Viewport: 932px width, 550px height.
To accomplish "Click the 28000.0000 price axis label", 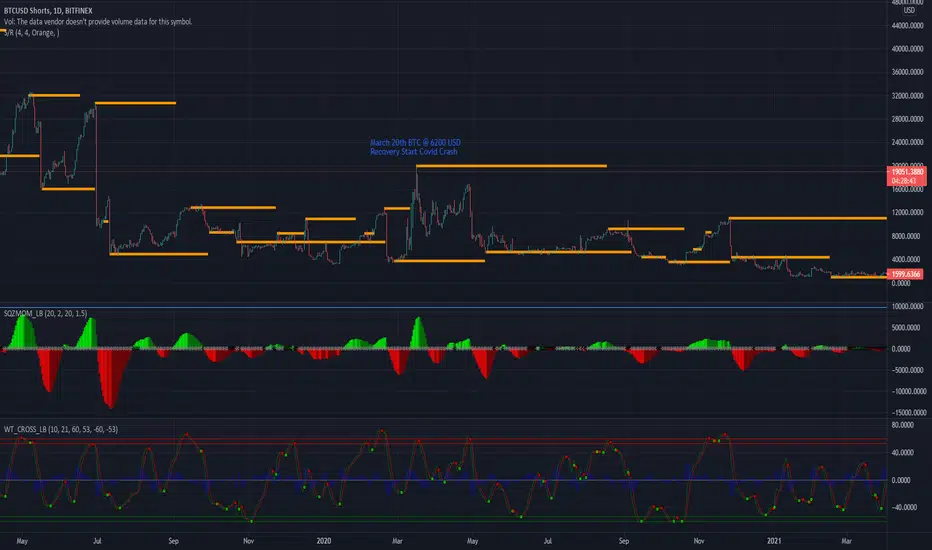I will tap(908, 119).
